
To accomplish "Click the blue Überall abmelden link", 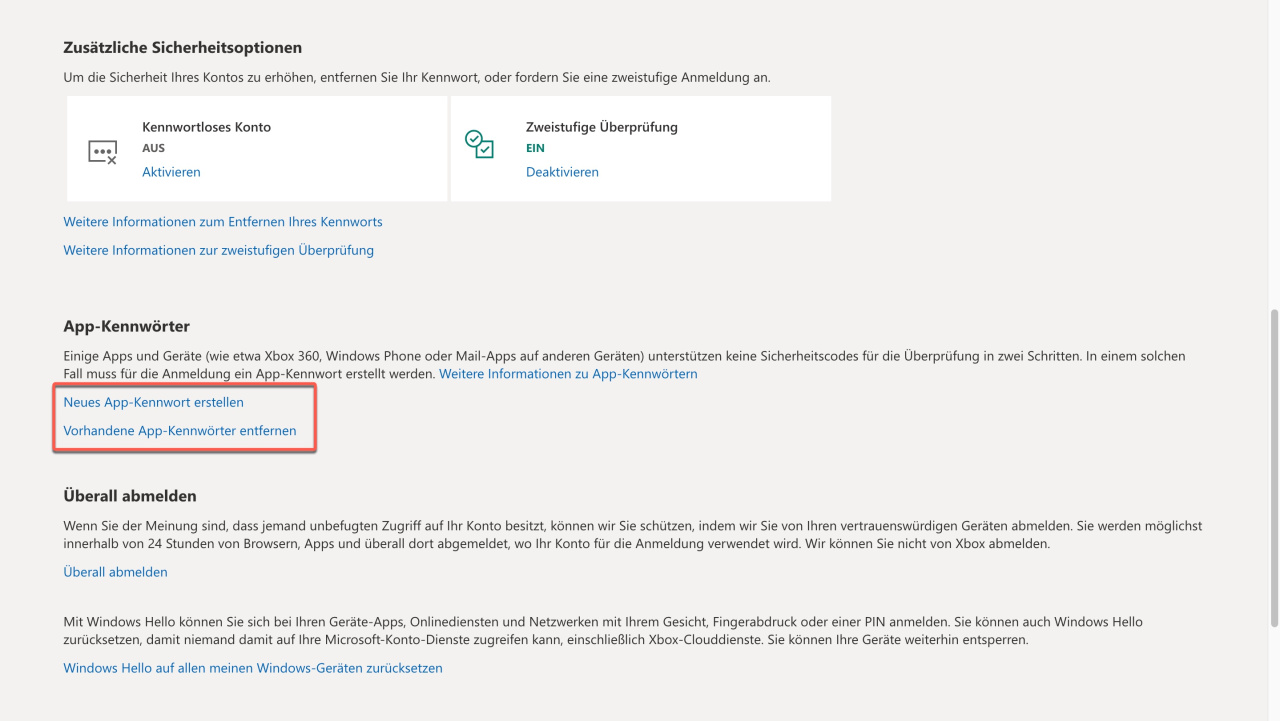I will point(115,572).
